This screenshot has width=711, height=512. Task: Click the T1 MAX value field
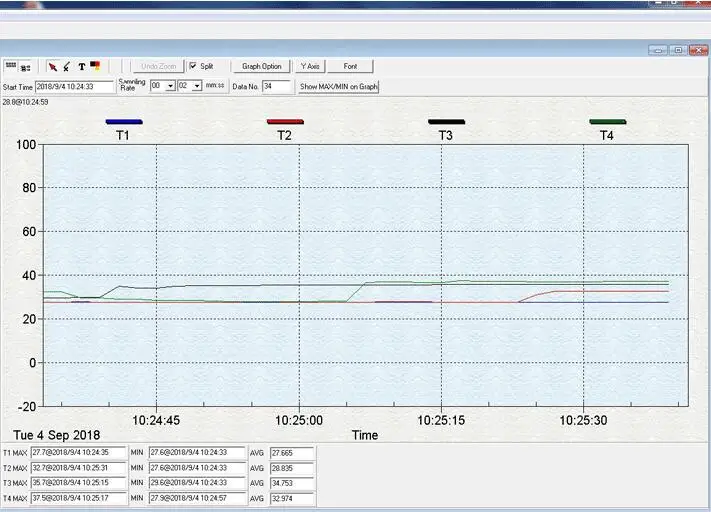click(x=78, y=453)
